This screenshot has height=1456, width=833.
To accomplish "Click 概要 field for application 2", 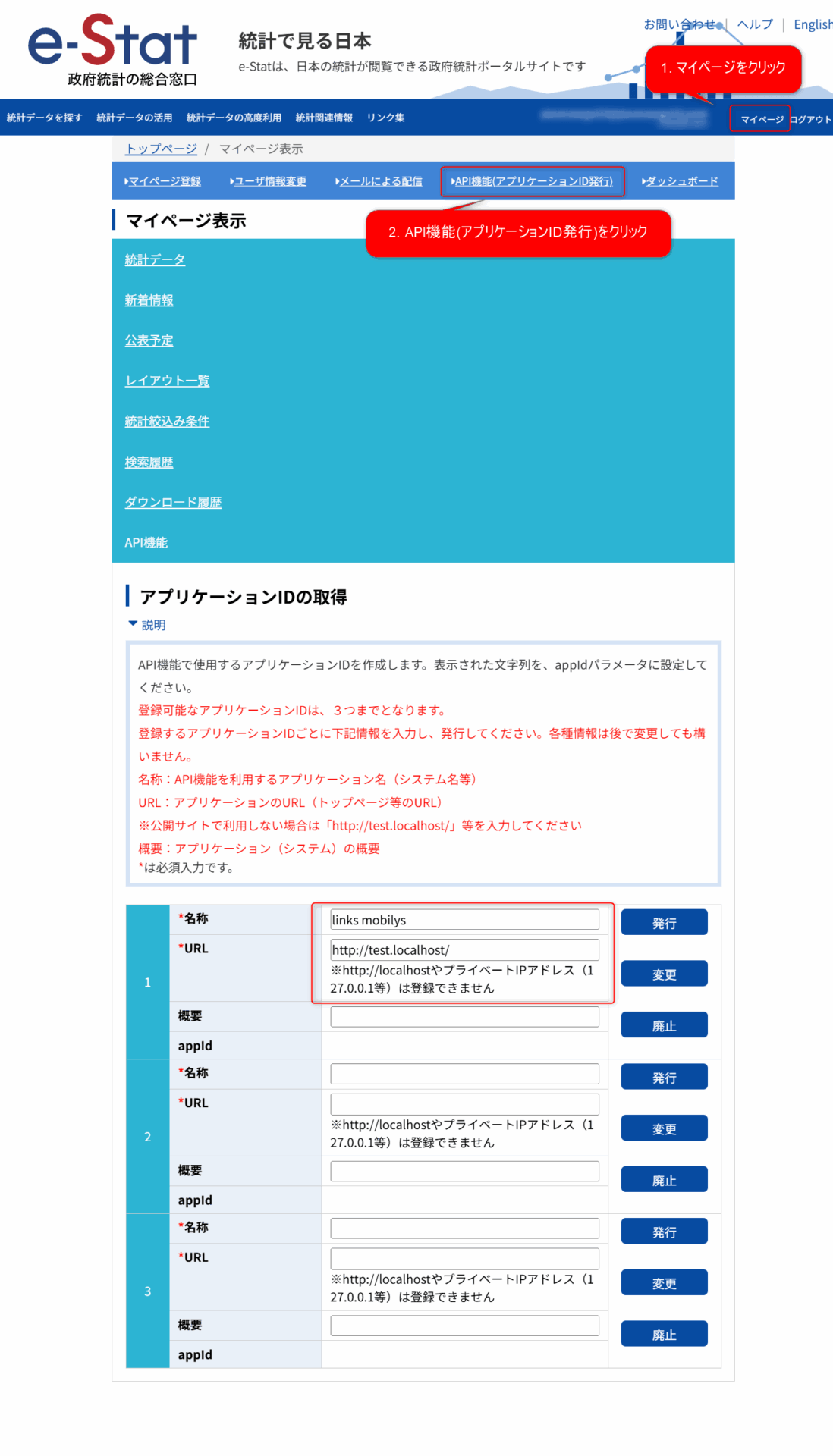I will tap(464, 1171).
